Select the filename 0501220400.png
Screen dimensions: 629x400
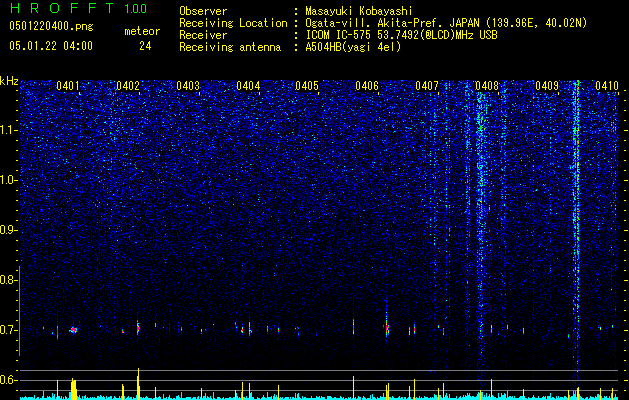(x=51, y=26)
